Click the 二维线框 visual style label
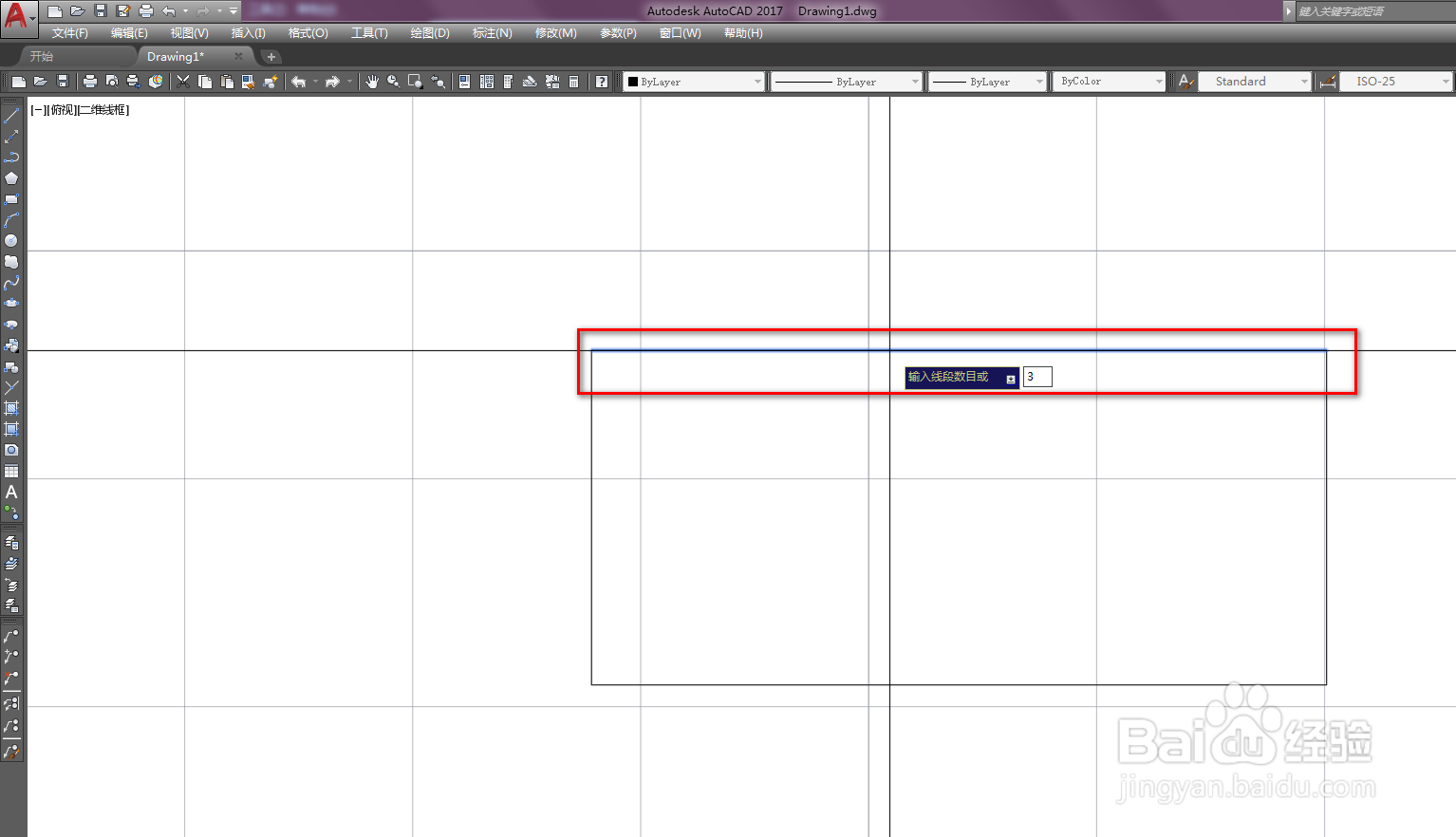The image size is (1456, 837). (103, 110)
